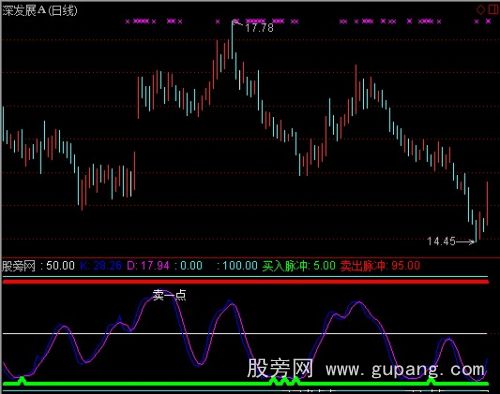Click the 卖一点 sell signal label
Screen dimensions: 500x394
[169, 295]
